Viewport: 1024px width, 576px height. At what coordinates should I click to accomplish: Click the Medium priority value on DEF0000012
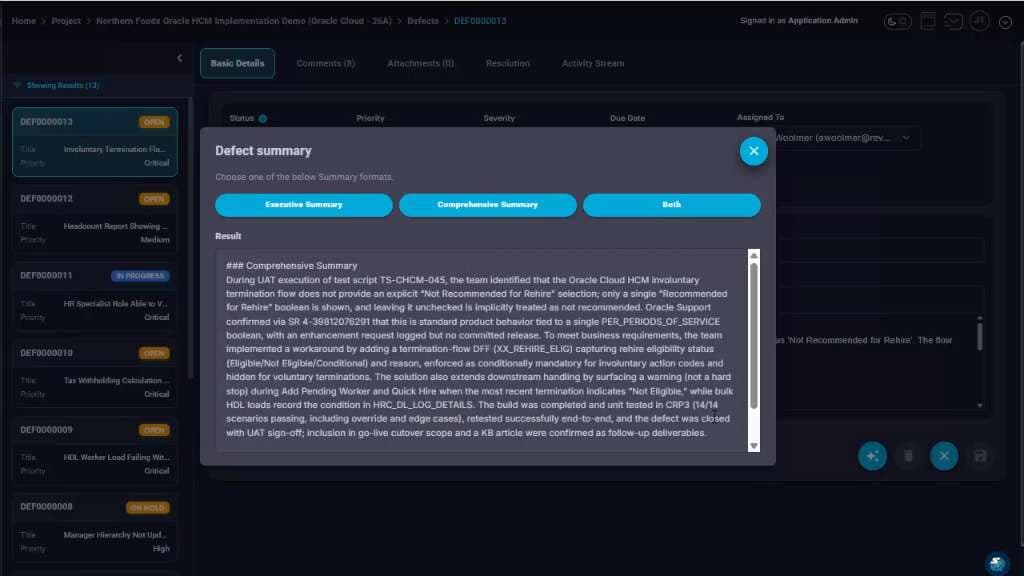click(155, 240)
